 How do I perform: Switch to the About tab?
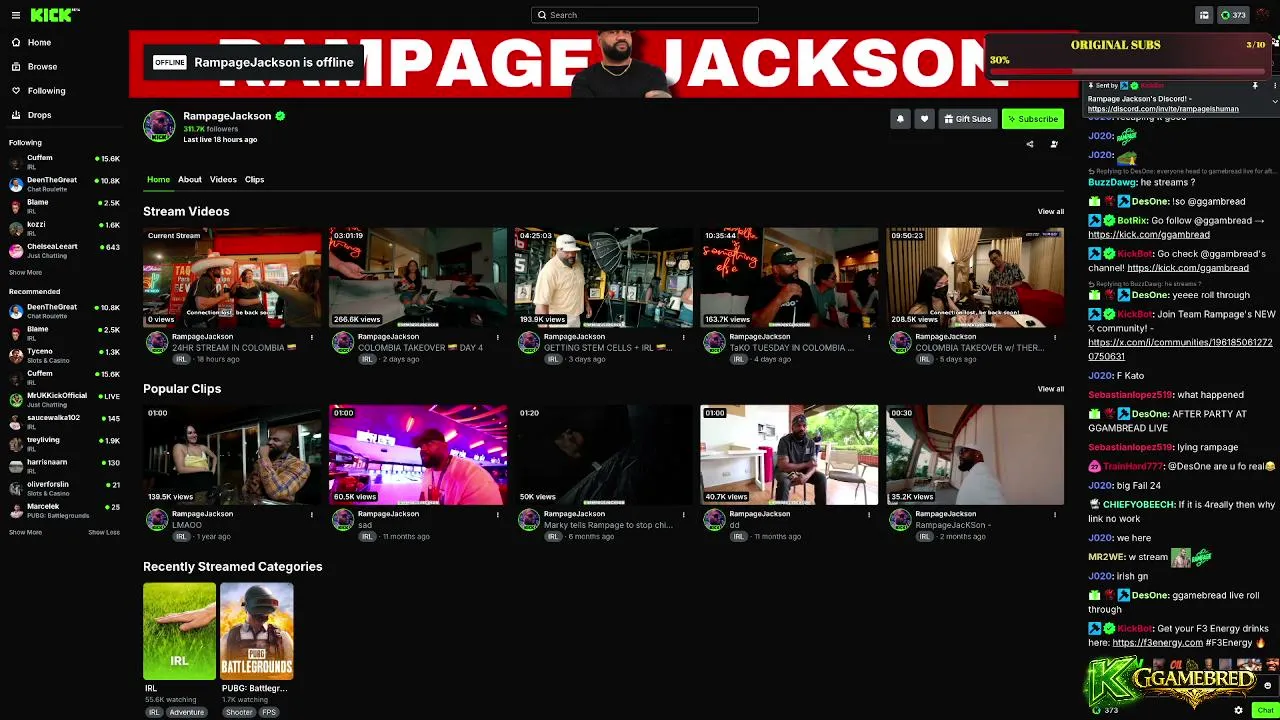tap(190, 180)
